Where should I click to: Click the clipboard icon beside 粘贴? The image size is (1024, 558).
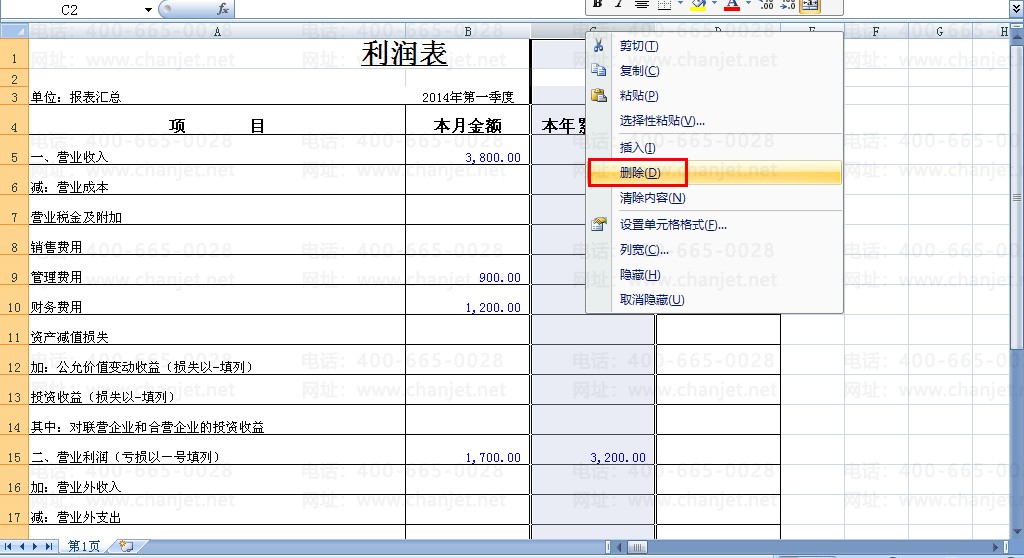tap(598, 95)
